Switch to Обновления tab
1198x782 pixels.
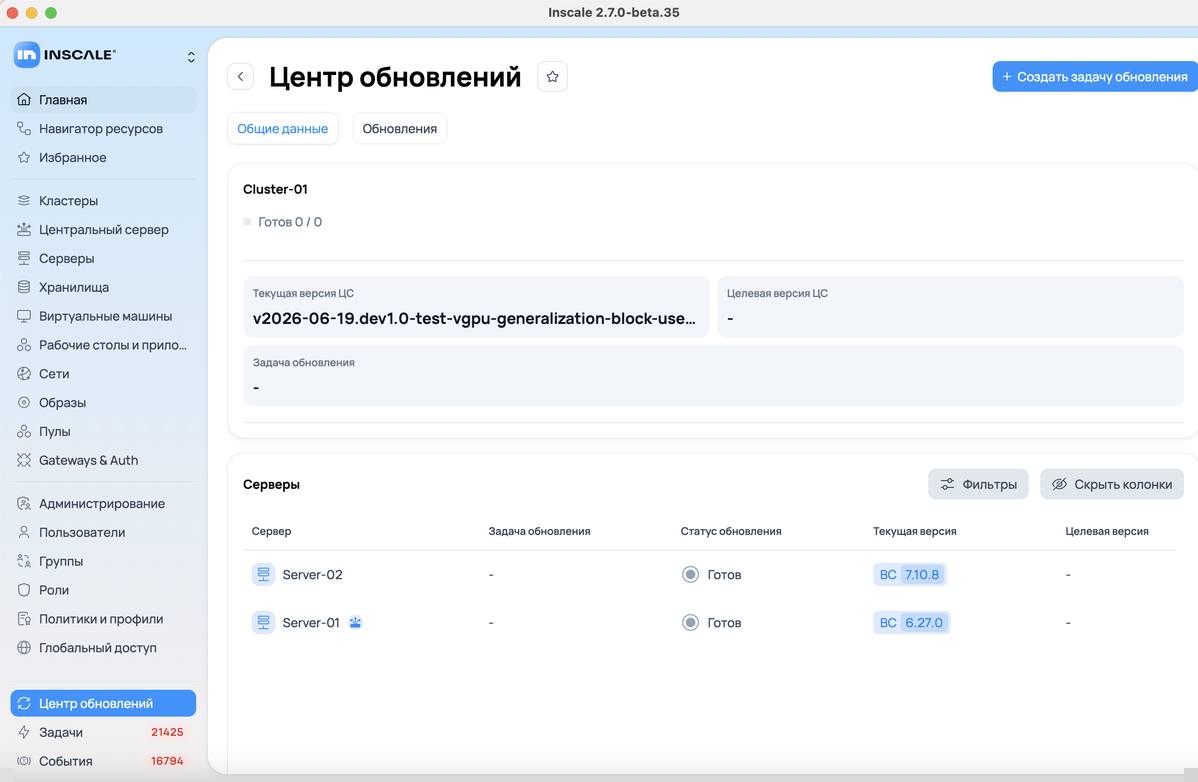[x=400, y=128]
